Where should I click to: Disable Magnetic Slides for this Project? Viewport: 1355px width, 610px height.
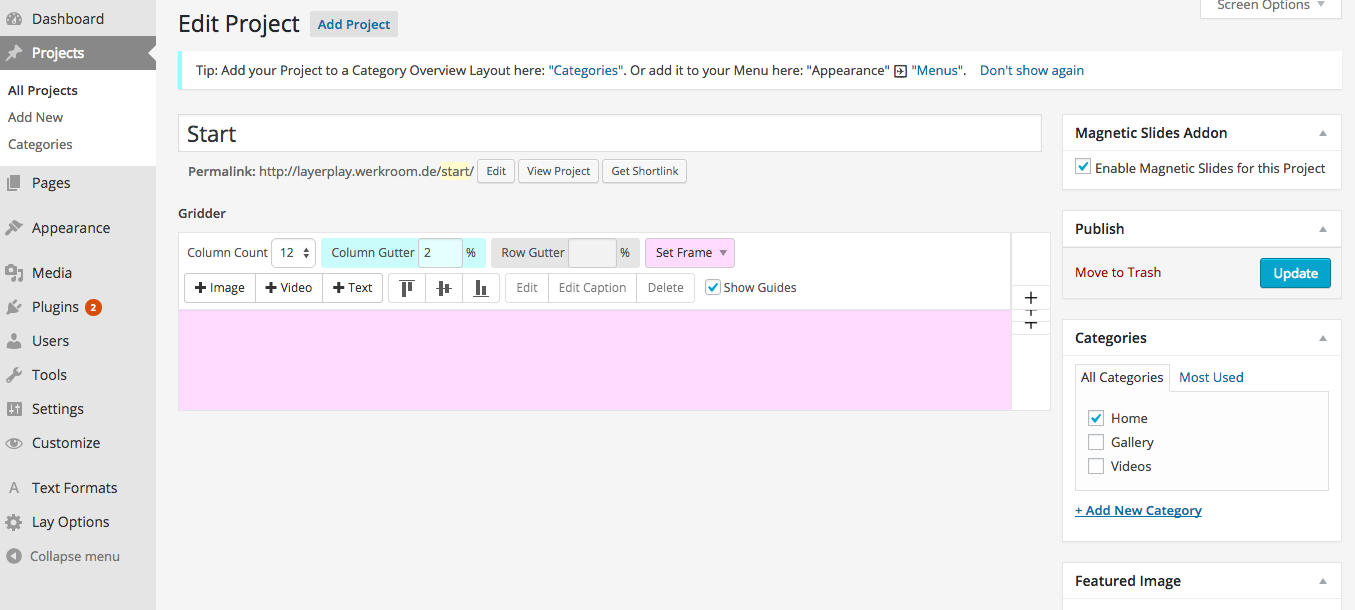[1083, 167]
